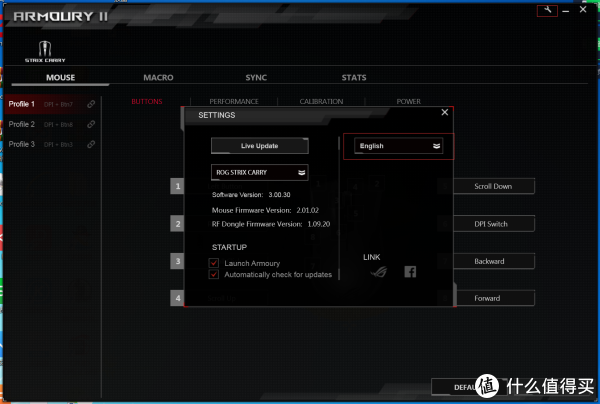Open the PERFORMANCE sub-tab
Viewport: 600px width, 404px height.
234,101
